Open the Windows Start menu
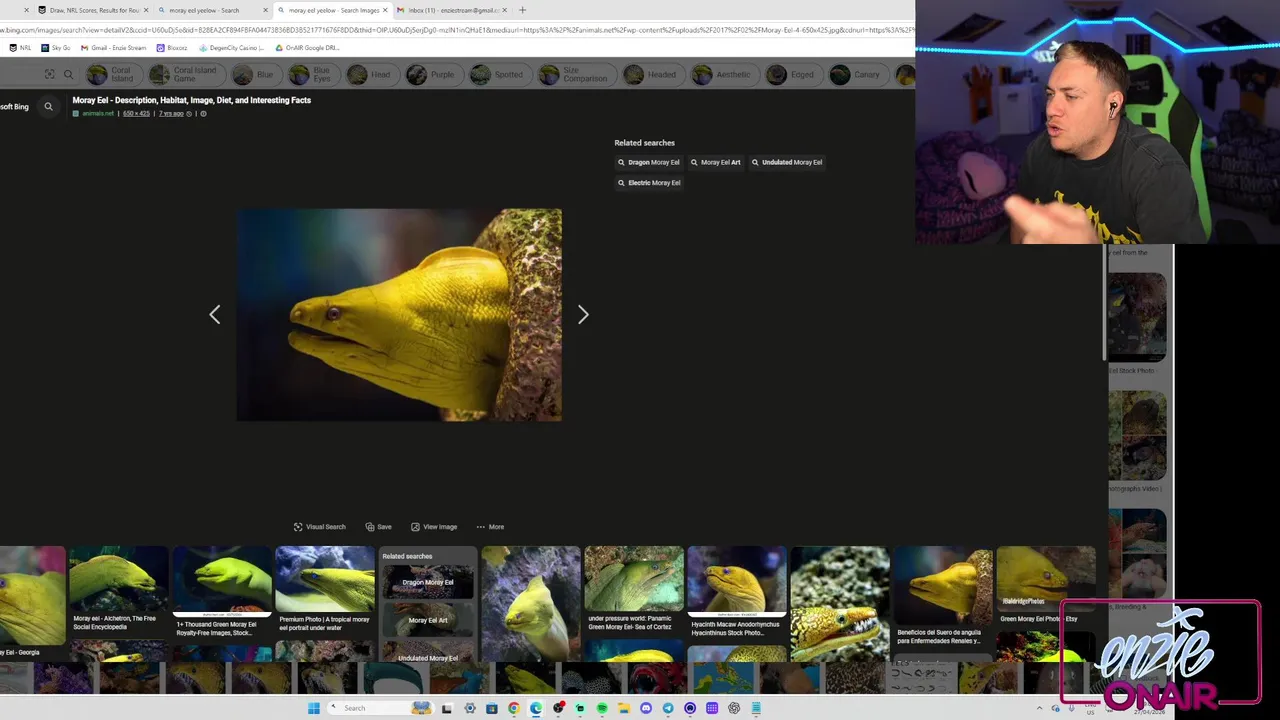Screen dimensions: 1280x720 [314, 708]
